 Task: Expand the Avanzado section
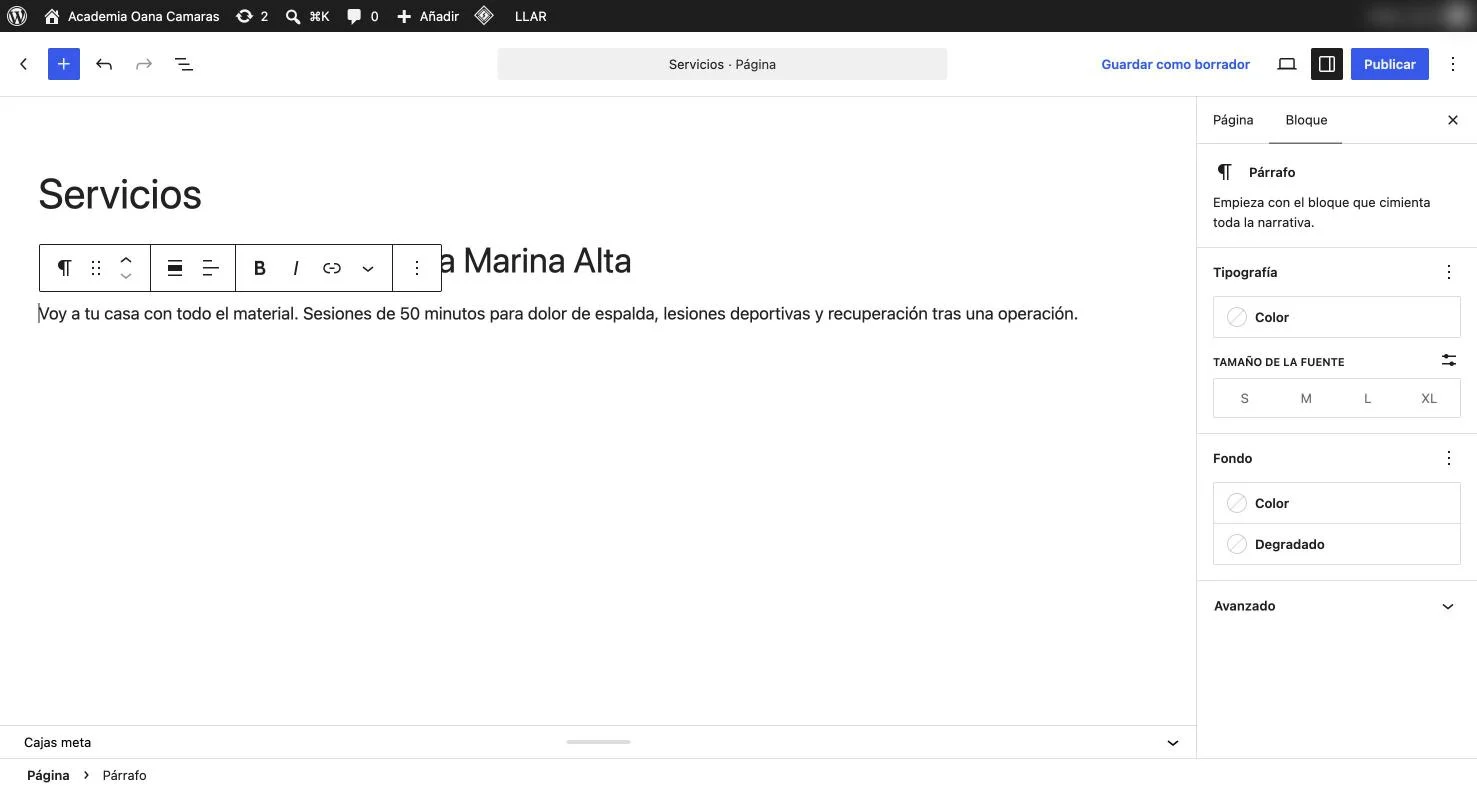point(1337,606)
